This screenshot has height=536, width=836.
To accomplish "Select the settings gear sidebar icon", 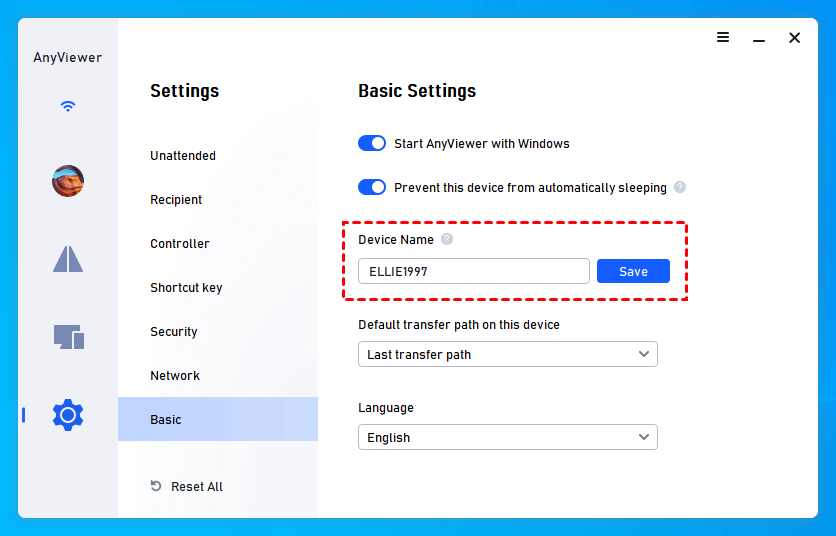I will (x=68, y=414).
